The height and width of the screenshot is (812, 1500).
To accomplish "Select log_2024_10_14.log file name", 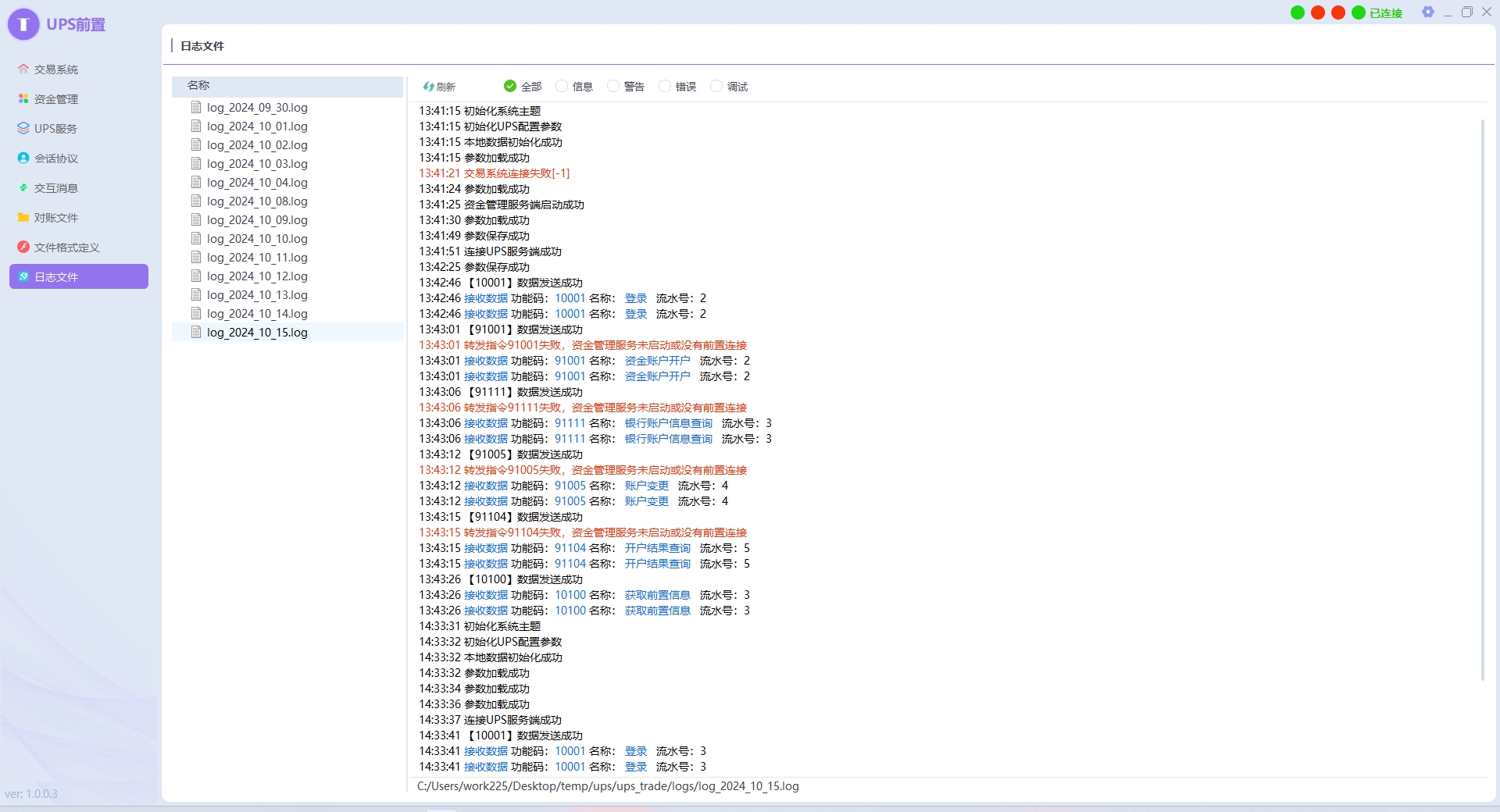I will pos(257,314).
